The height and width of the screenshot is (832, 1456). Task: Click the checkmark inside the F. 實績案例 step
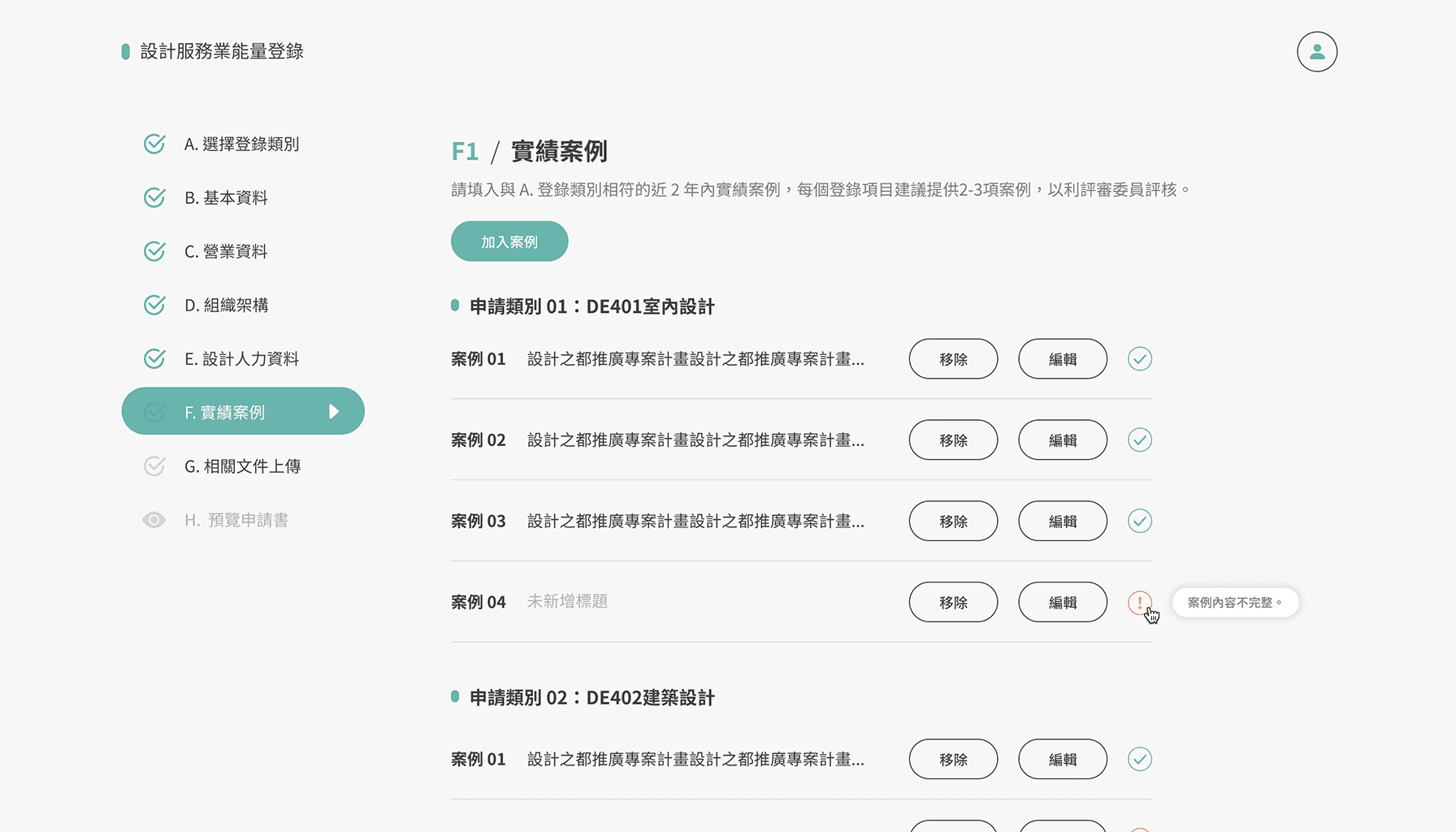(x=154, y=411)
